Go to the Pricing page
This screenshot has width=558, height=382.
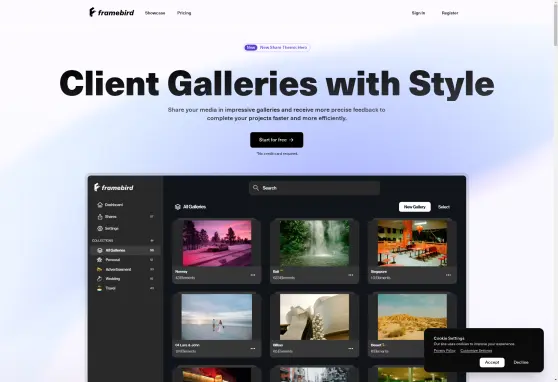pos(184,13)
